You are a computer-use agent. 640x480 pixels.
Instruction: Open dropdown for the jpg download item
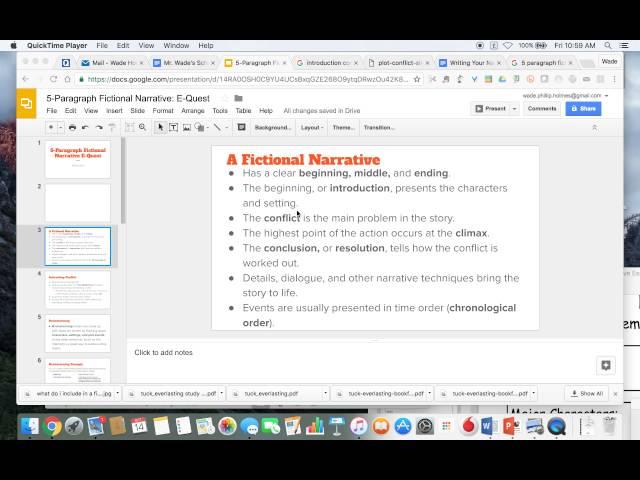[118, 393]
